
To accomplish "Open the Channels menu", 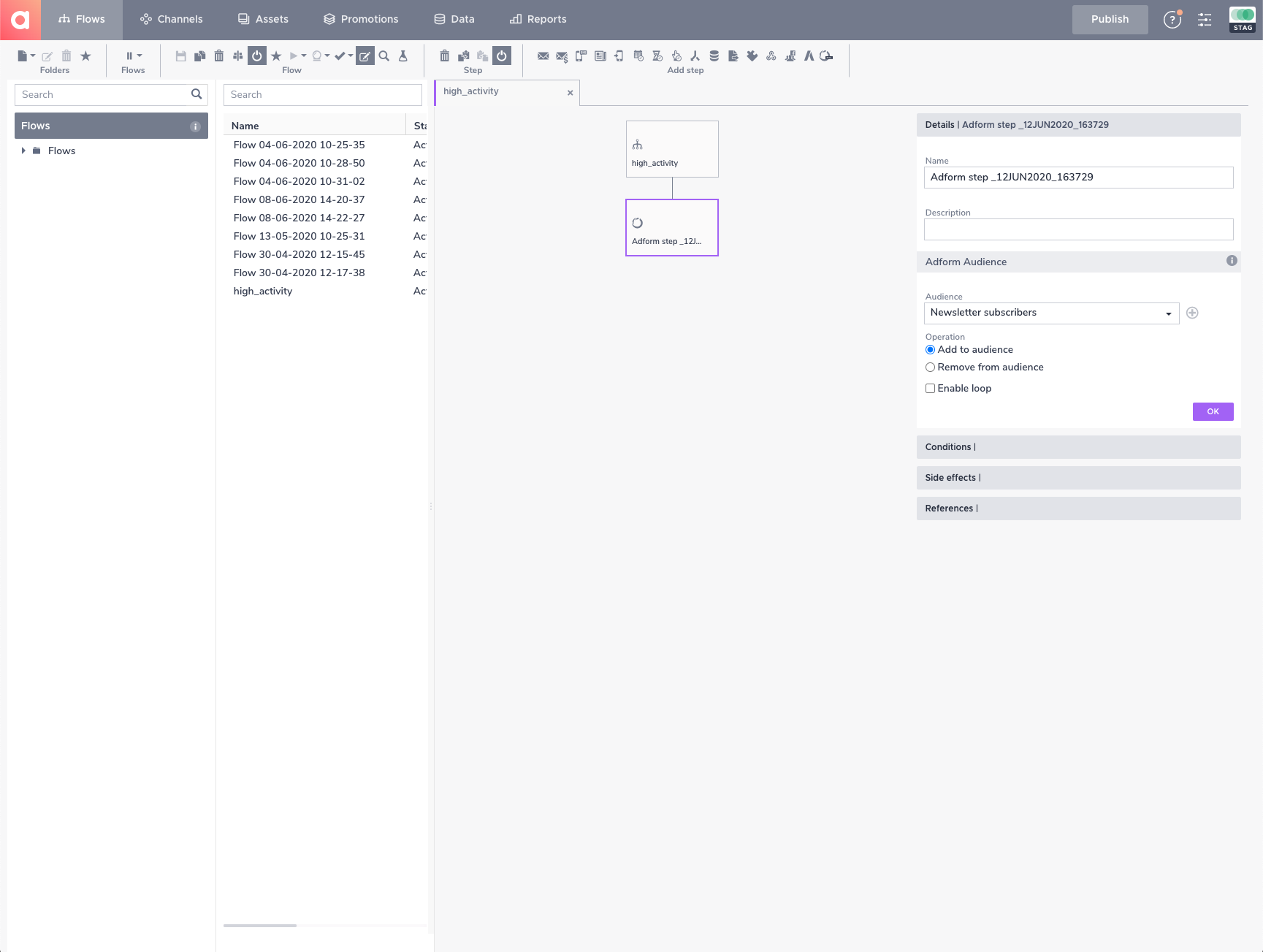I will coord(172,20).
